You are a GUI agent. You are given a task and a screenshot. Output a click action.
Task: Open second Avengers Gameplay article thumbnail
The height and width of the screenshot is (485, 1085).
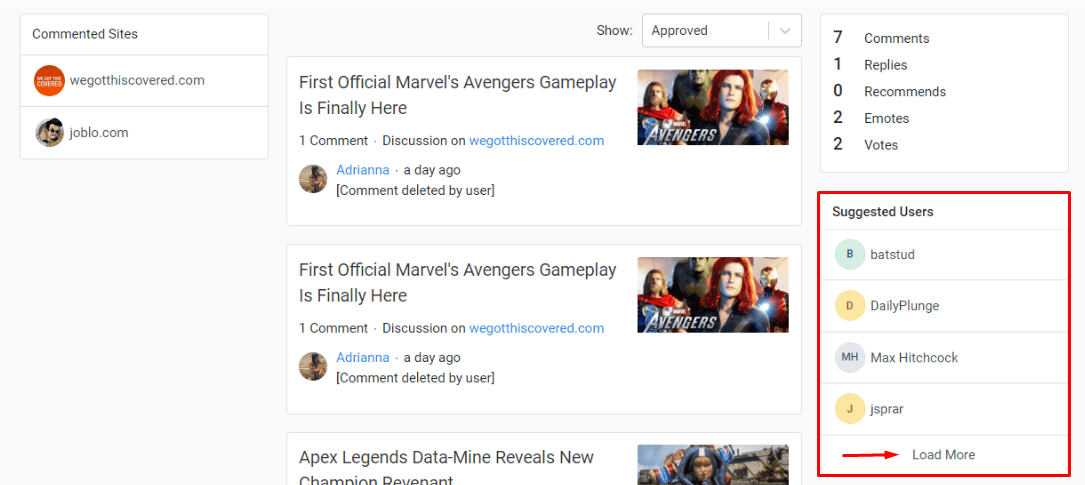coord(712,294)
